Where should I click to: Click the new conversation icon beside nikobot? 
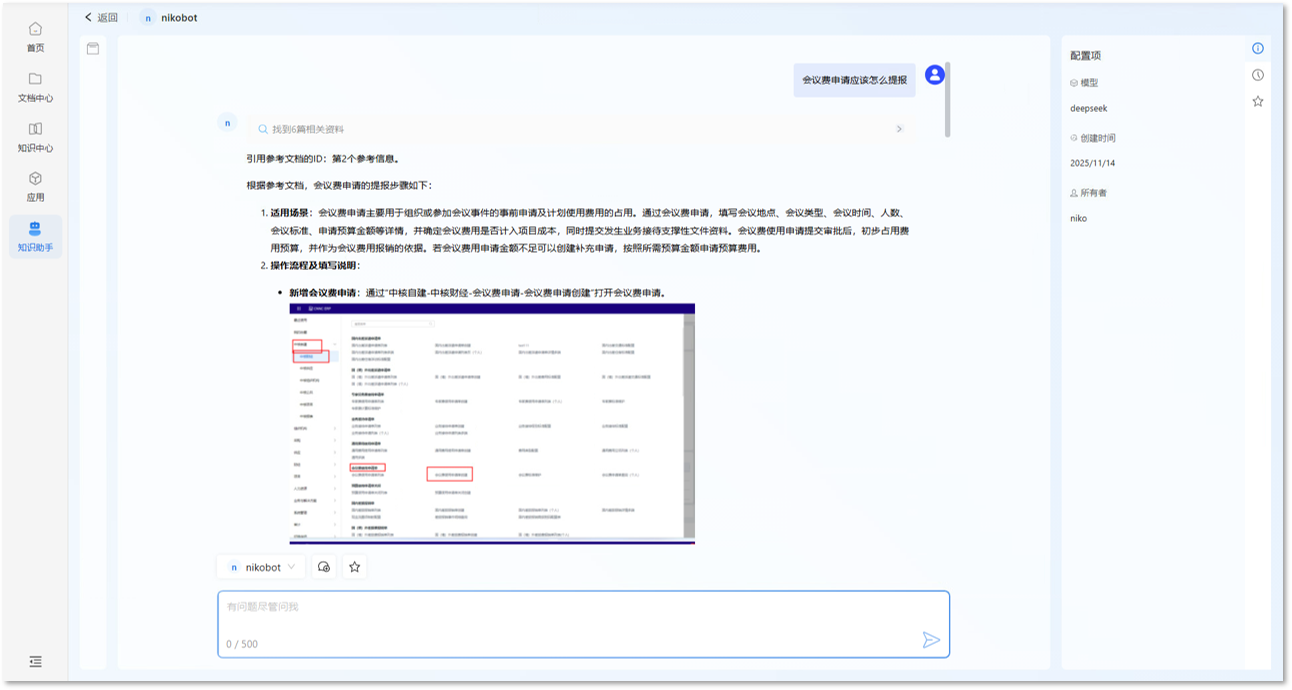point(323,567)
